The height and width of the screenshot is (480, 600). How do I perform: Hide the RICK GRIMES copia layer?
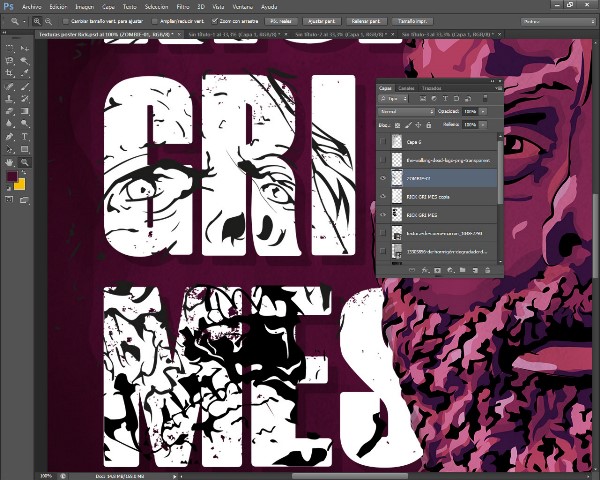pyautogui.click(x=383, y=196)
